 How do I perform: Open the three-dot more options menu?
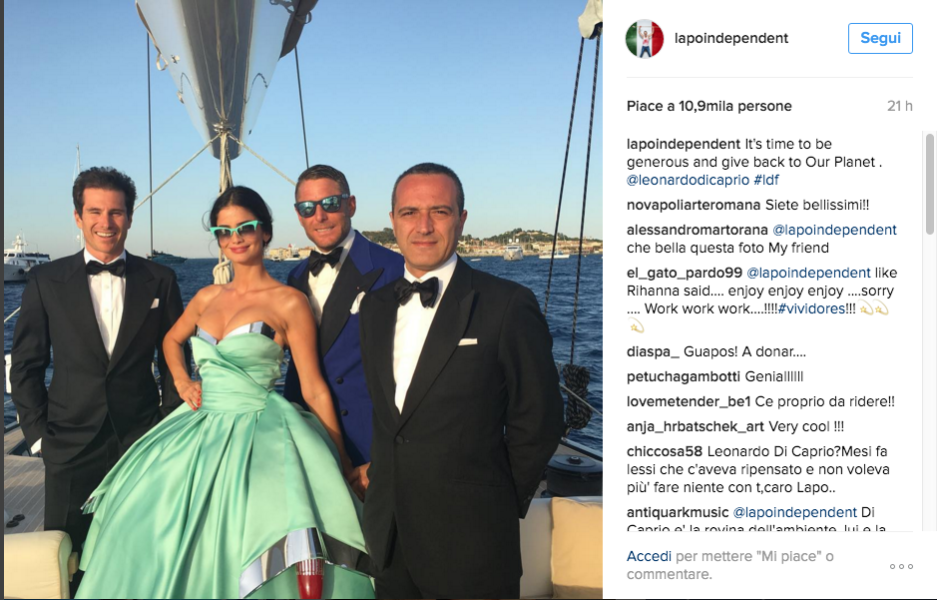[x=901, y=566]
